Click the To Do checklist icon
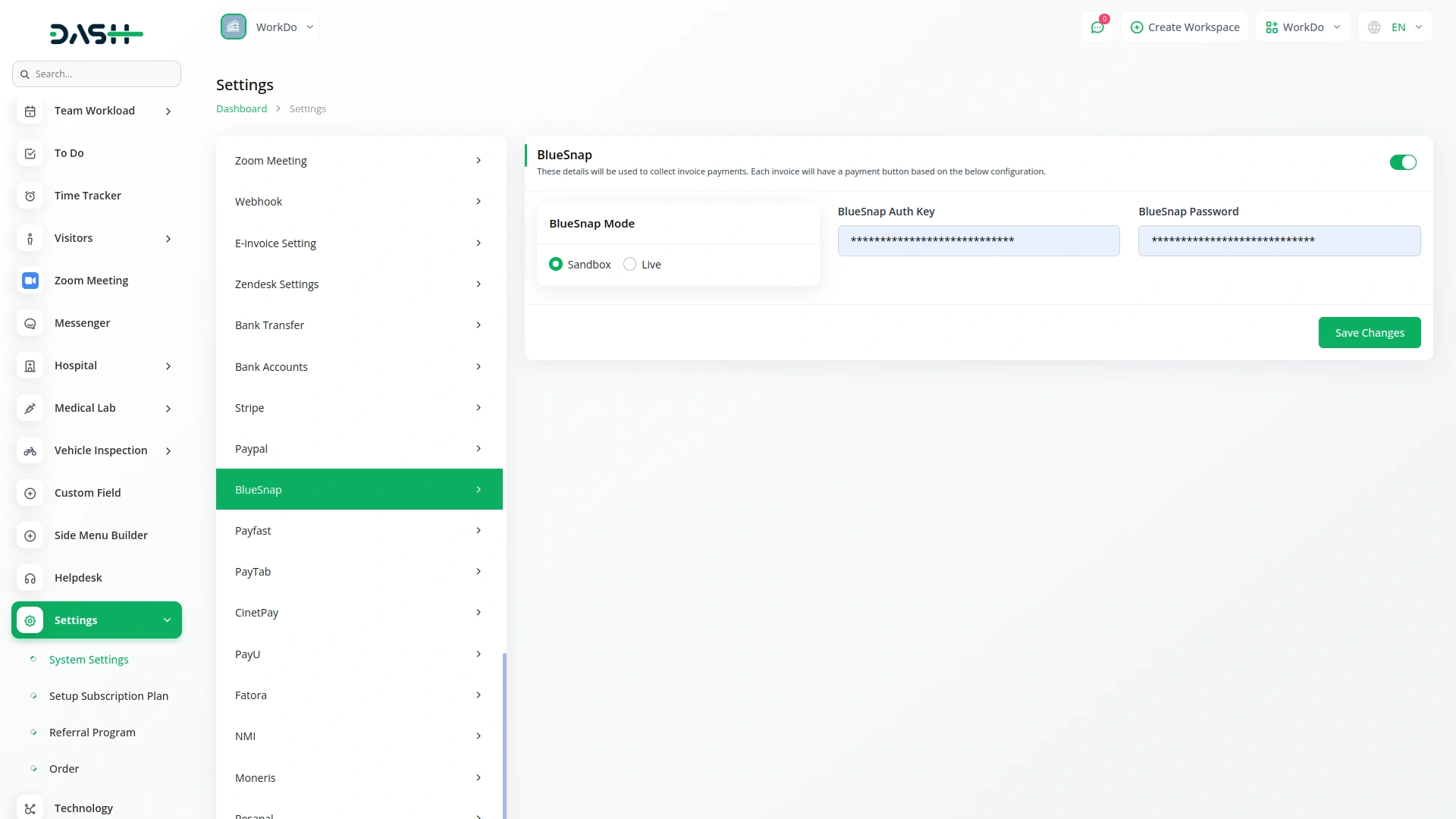 tap(30, 153)
